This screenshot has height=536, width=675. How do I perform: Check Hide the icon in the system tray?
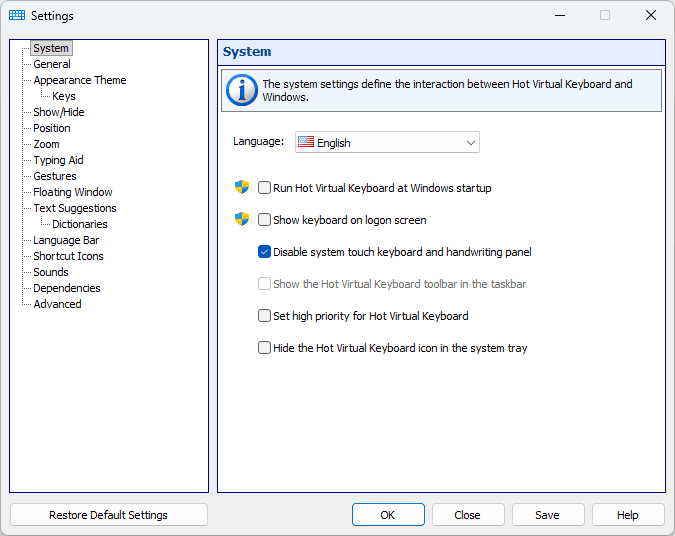click(264, 347)
